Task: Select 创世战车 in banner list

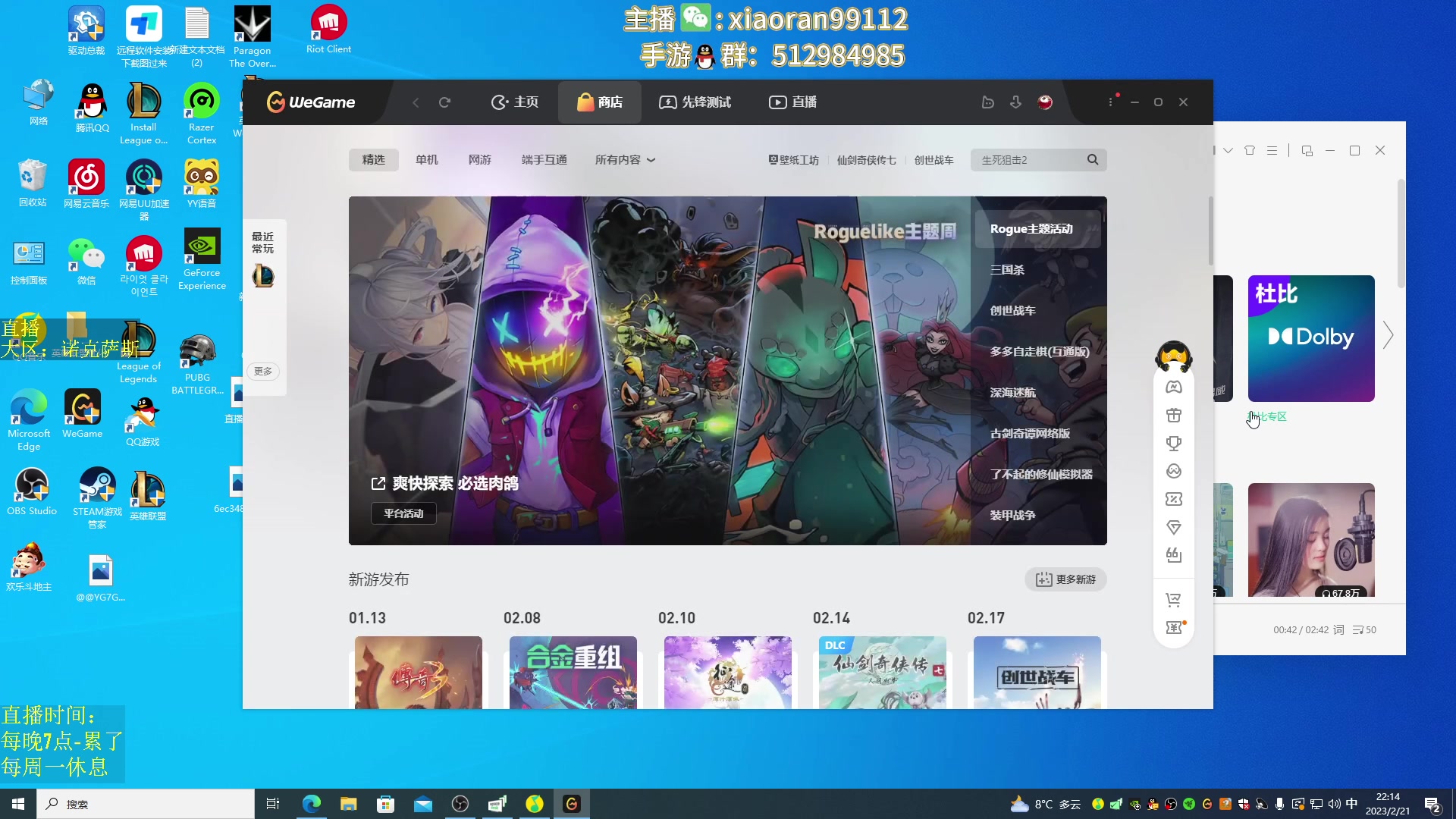Action: (1013, 311)
